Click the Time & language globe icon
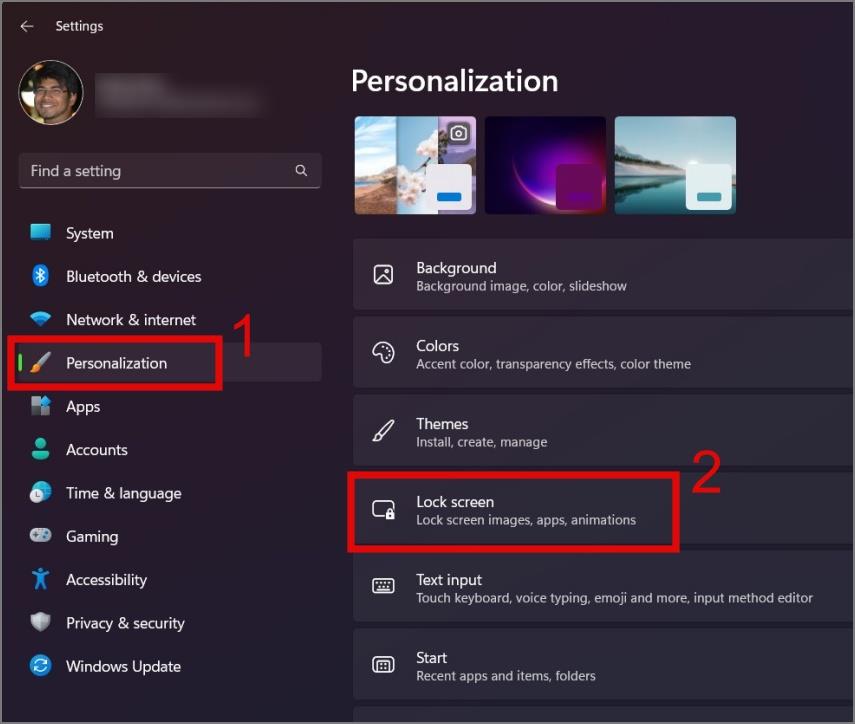The width and height of the screenshot is (855, 724). coord(40,492)
